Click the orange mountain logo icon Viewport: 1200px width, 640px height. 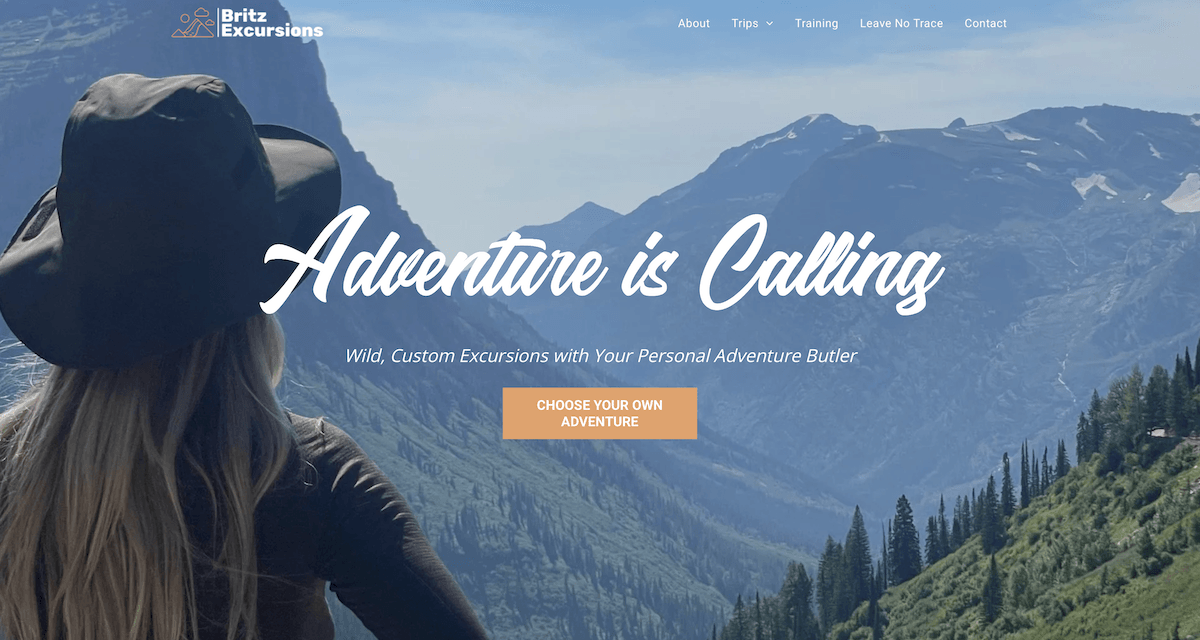(193, 23)
